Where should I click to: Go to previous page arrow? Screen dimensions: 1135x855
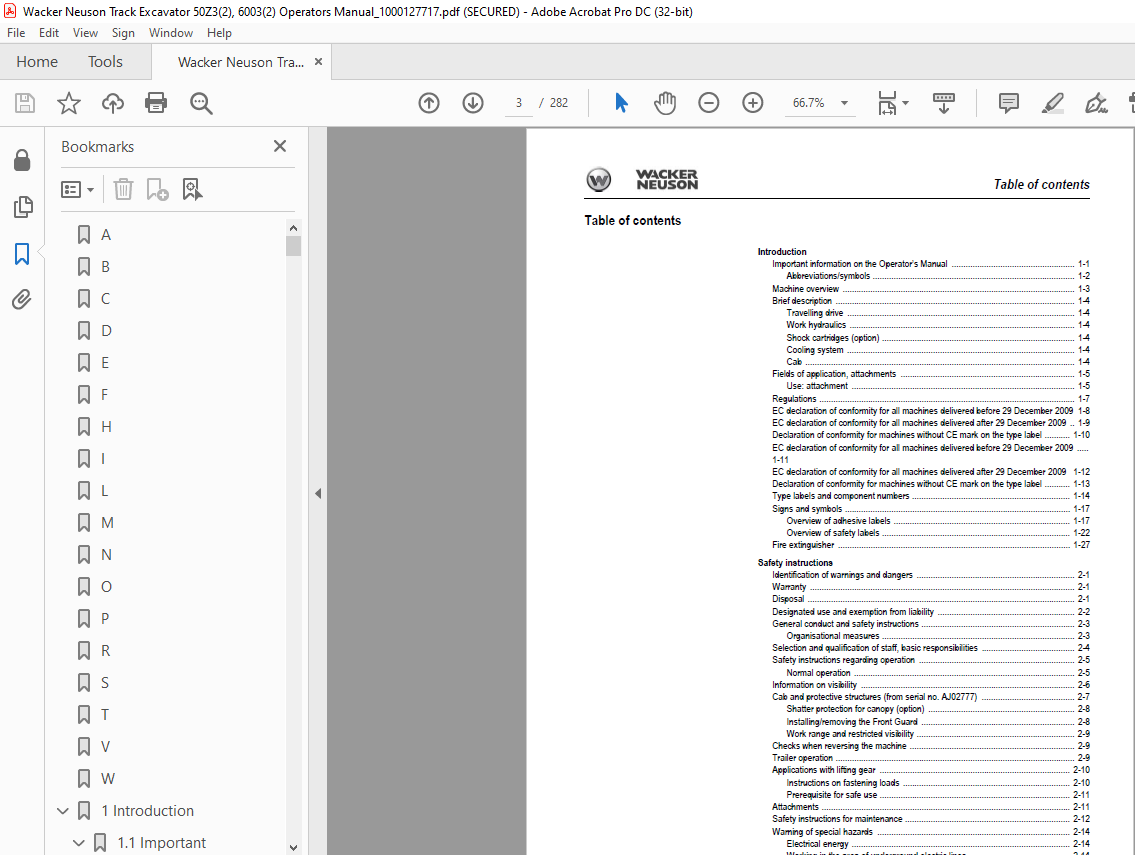pyautogui.click(x=429, y=103)
